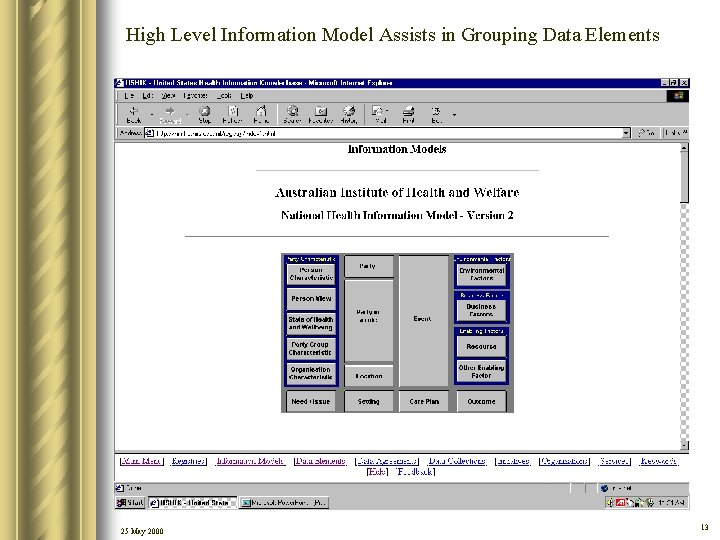Click the Need / Issue box
The height and width of the screenshot is (540, 720).
click(x=311, y=401)
